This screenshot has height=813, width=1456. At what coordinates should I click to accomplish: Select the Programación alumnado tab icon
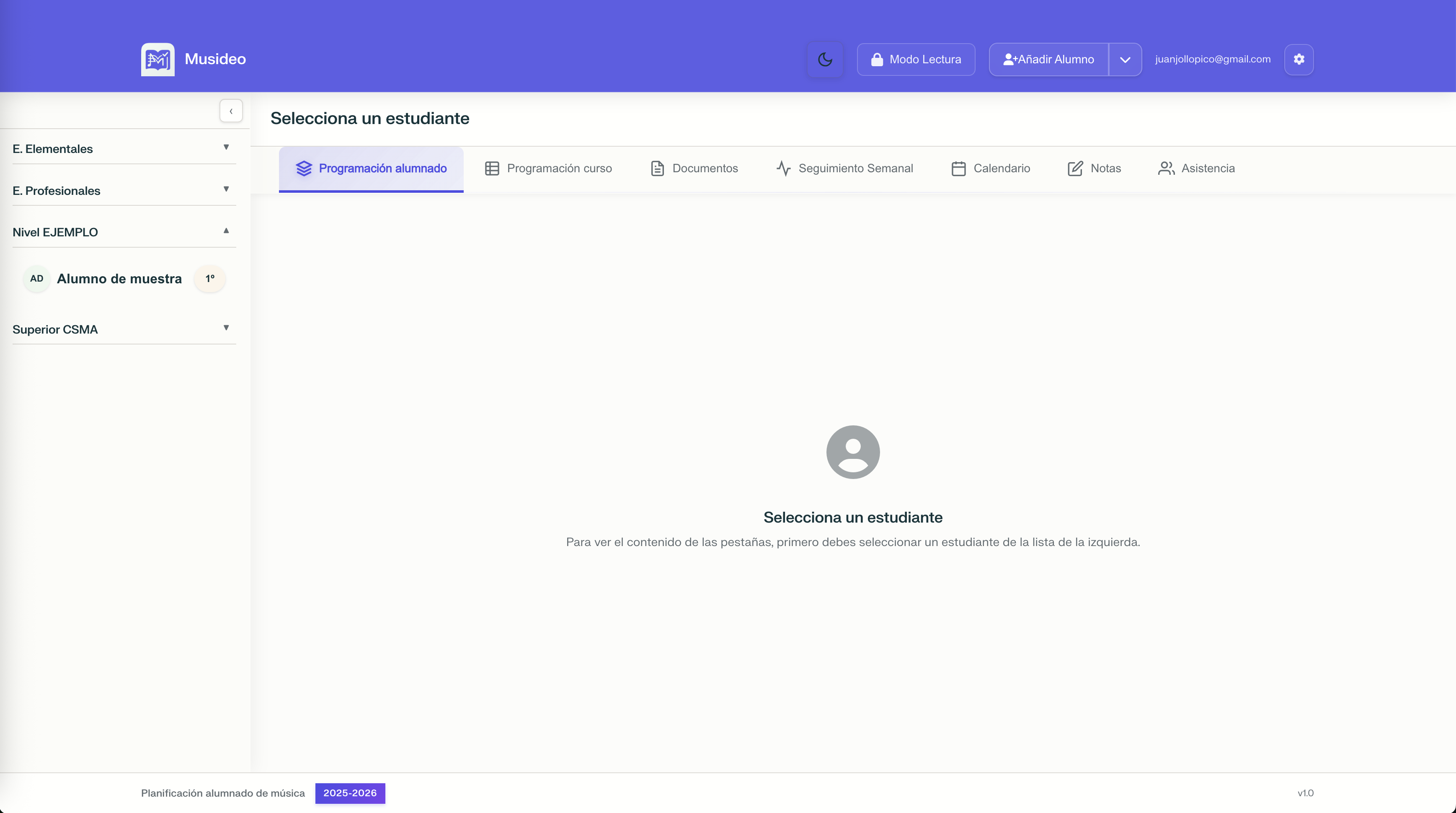coord(304,168)
